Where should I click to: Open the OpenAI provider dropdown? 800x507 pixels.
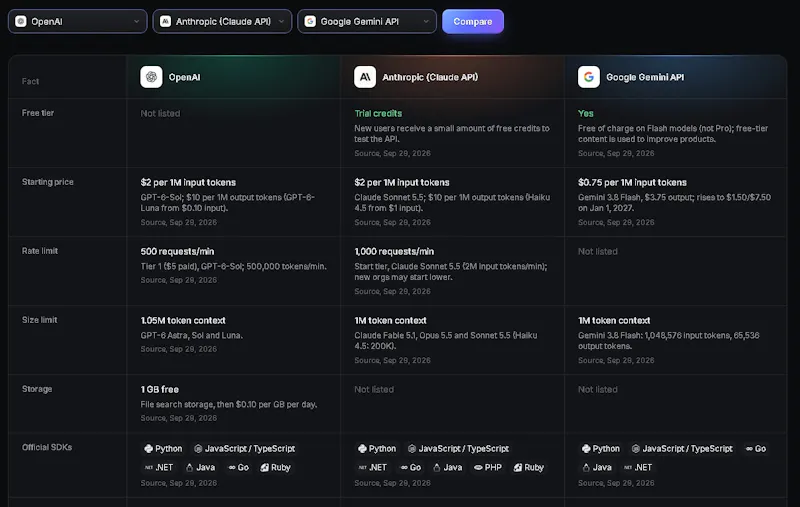[78, 21]
